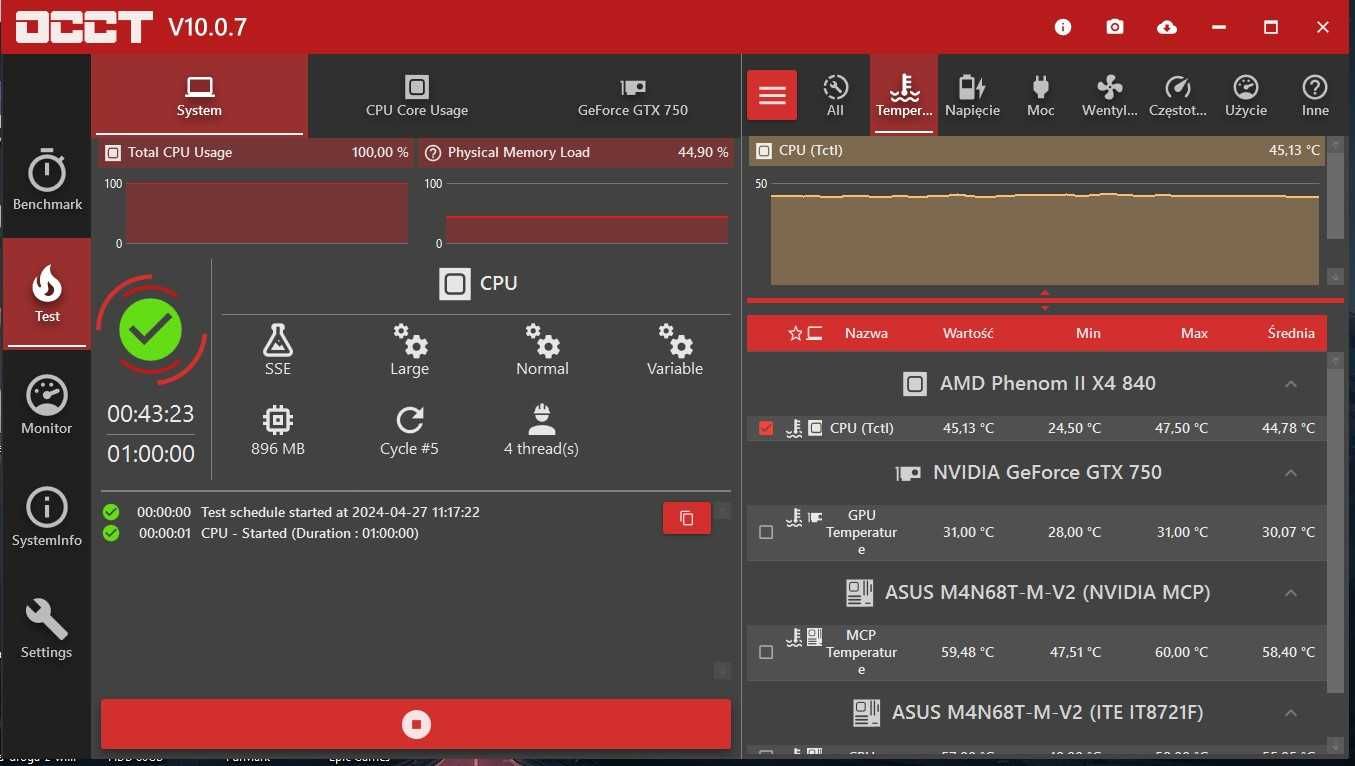Click the info icon in title bar
Screen dimensions: 1355x766
1063,27
